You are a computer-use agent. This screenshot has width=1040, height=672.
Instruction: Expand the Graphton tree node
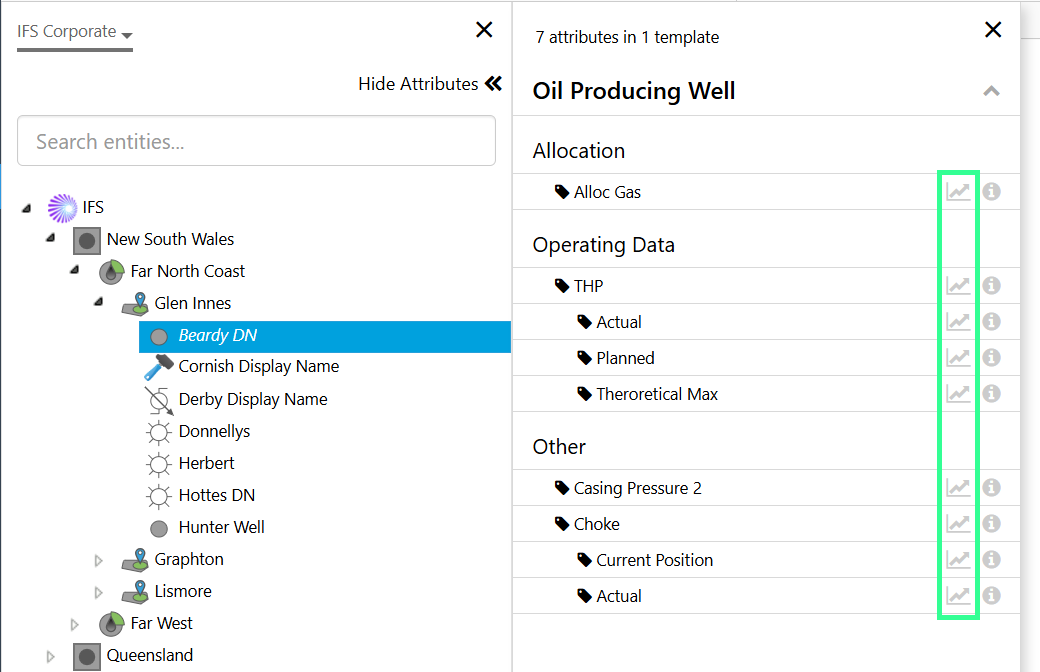point(98,559)
